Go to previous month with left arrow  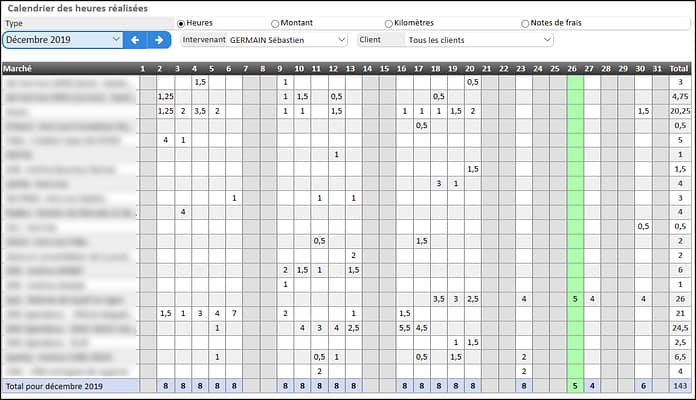pos(136,40)
